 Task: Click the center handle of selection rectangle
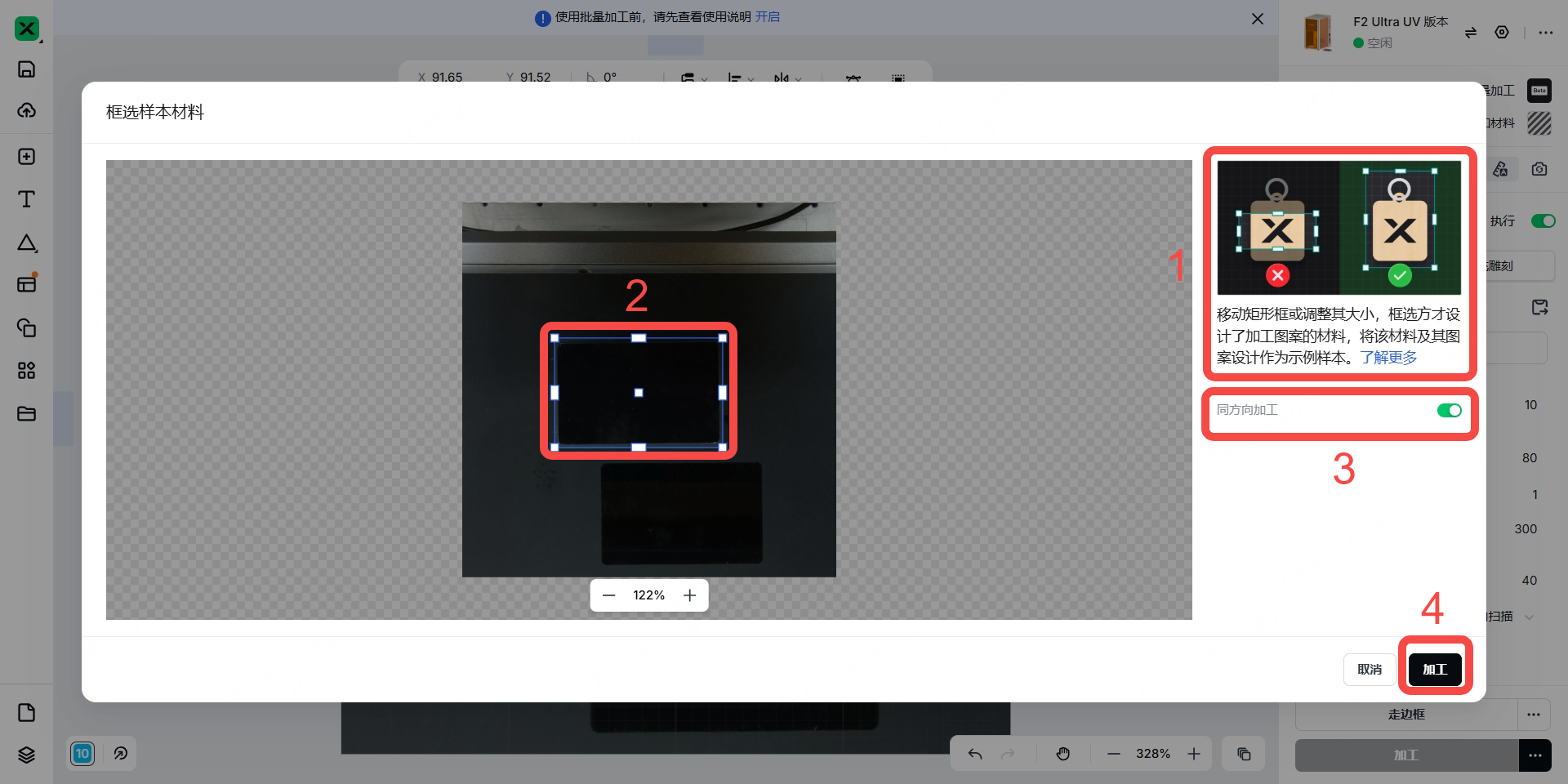coord(639,393)
